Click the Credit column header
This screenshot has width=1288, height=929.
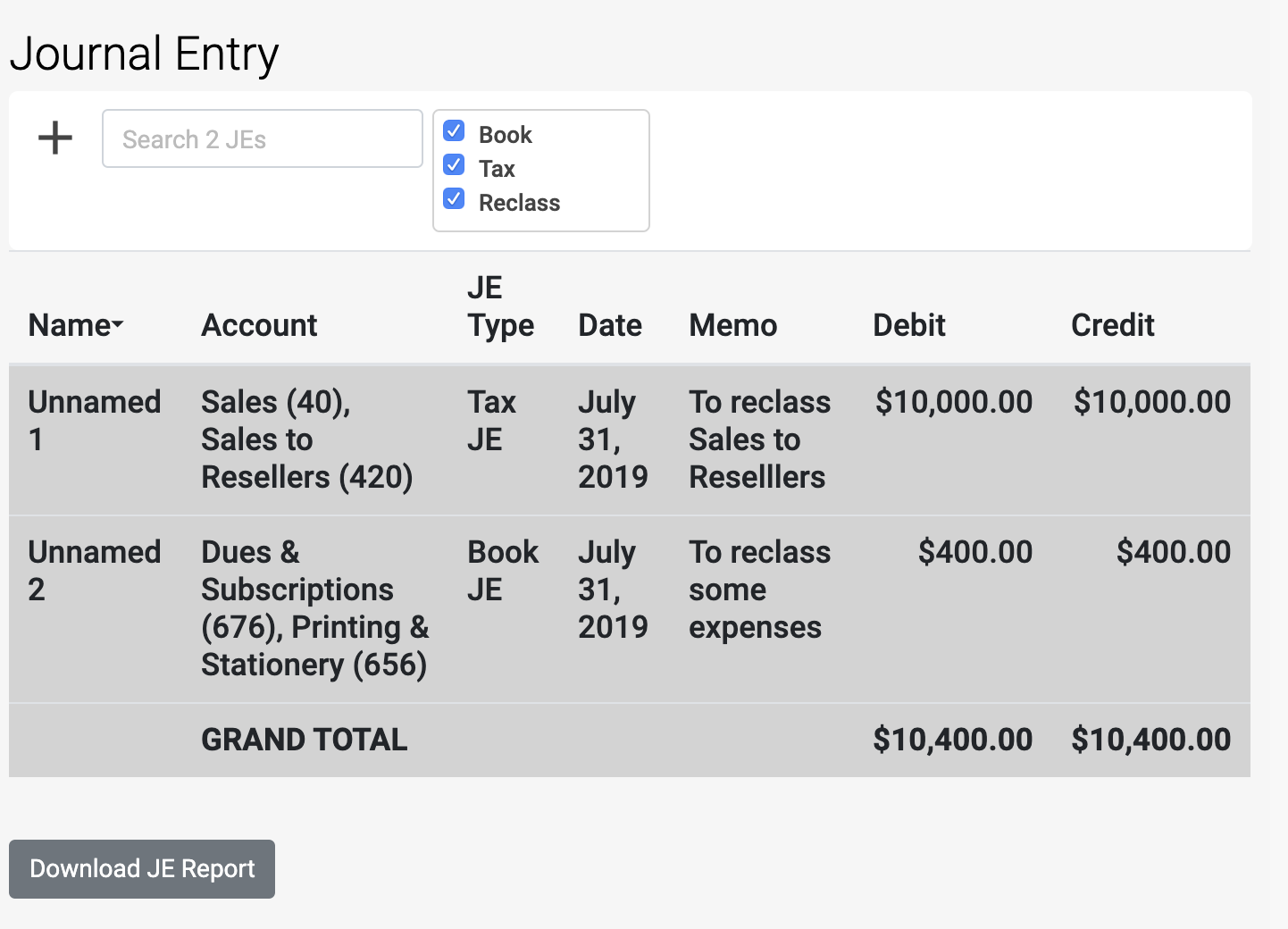(x=1112, y=325)
